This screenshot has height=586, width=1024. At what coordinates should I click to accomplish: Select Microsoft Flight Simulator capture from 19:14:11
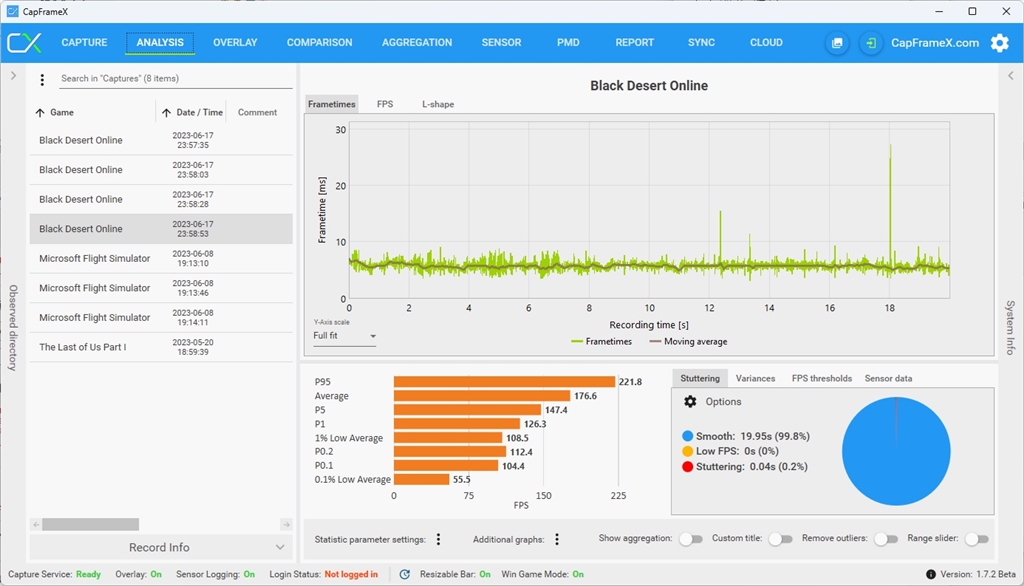click(161, 317)
